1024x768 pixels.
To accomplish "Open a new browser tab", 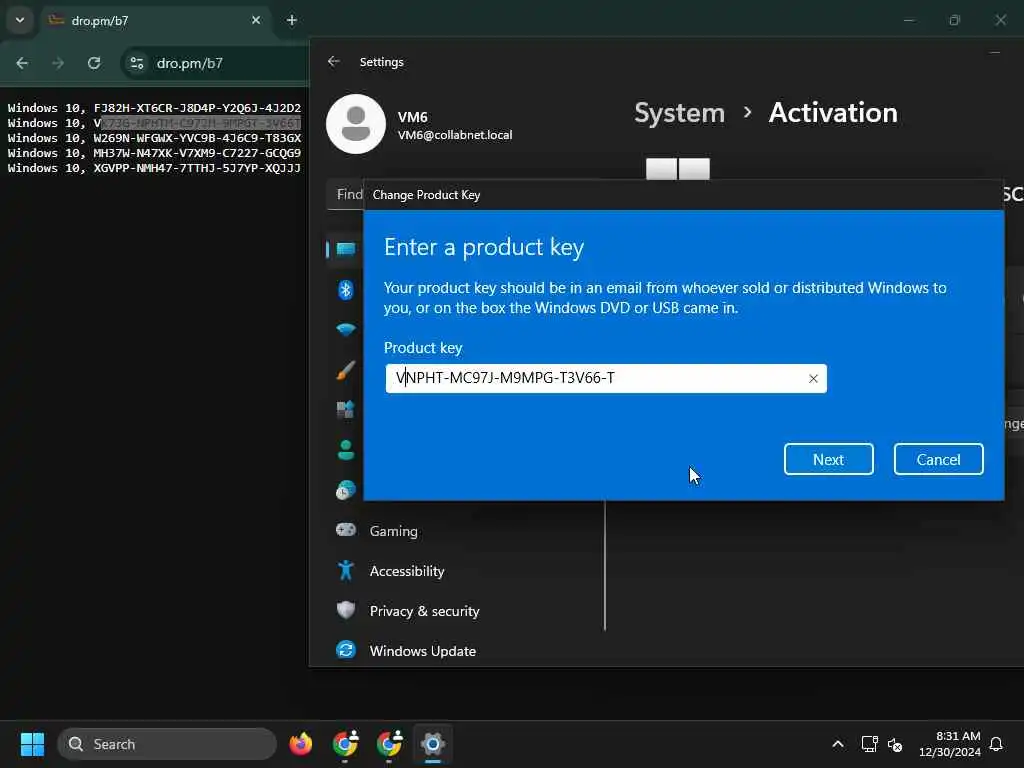I will pyautogui.click(x=292, y=20).
